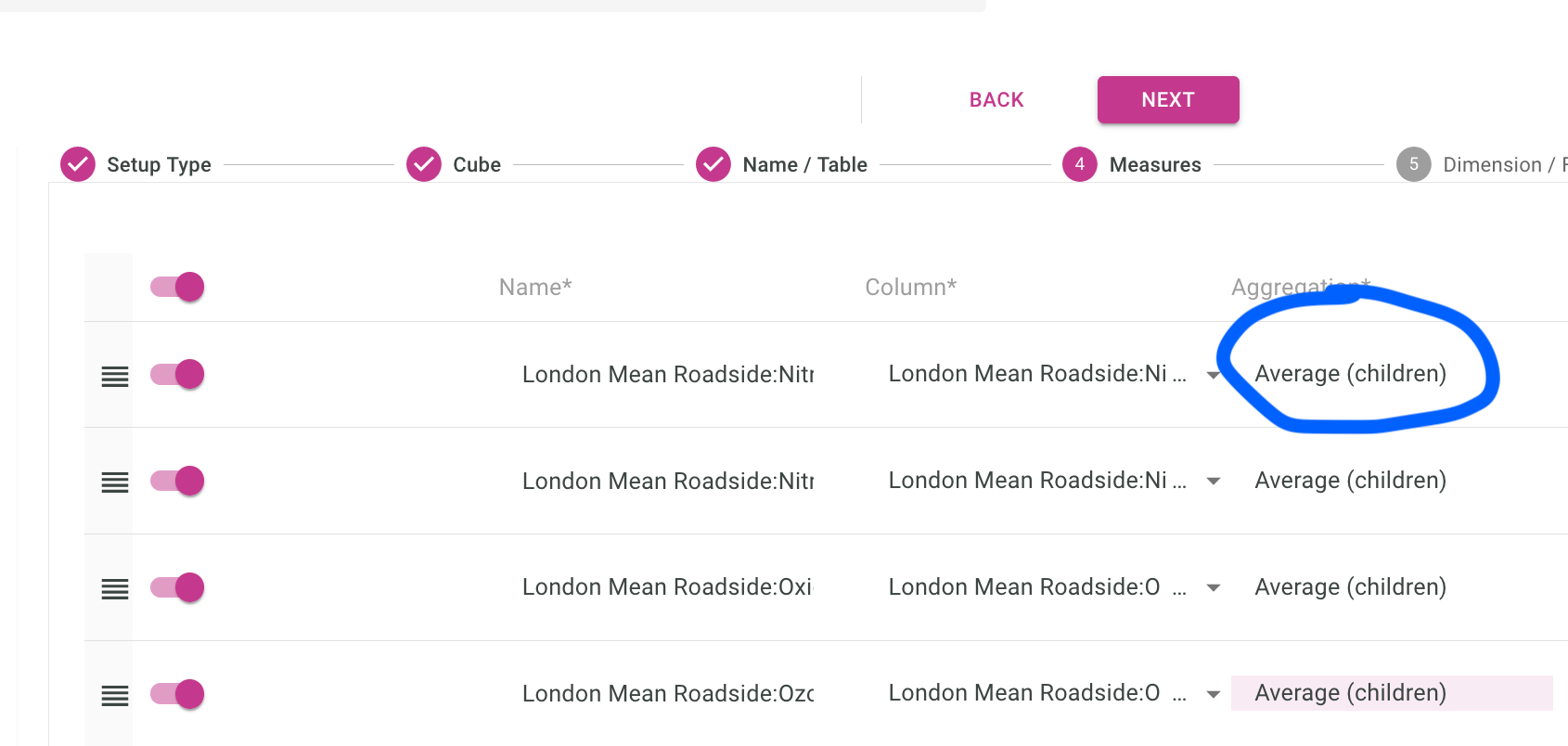Screen dimensions: 1568x746
Task: Disable the first London Mean Roadside:Nitr measure toggle
Action: tap(178, 374)
